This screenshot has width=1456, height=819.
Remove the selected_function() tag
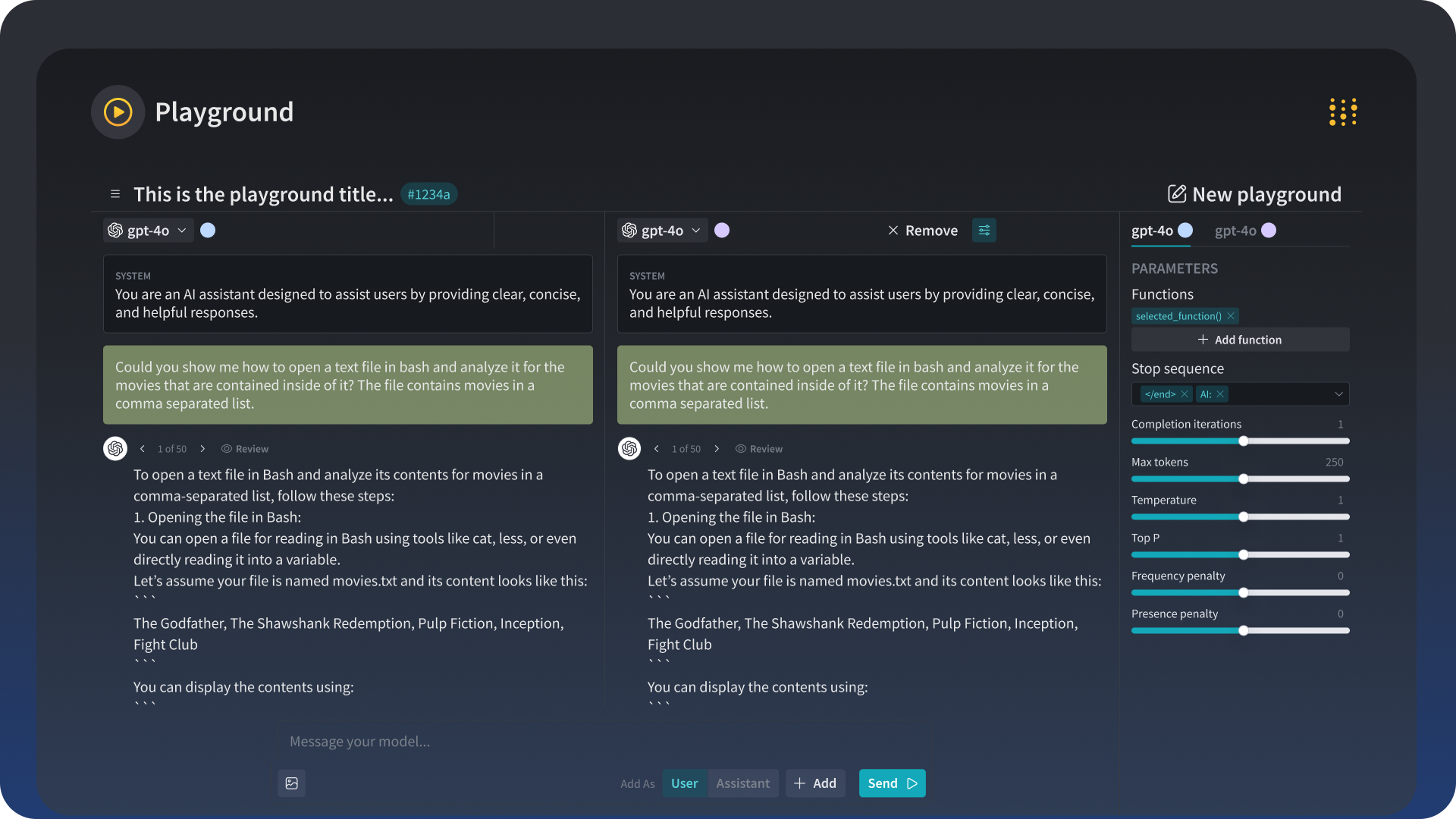1231,316
